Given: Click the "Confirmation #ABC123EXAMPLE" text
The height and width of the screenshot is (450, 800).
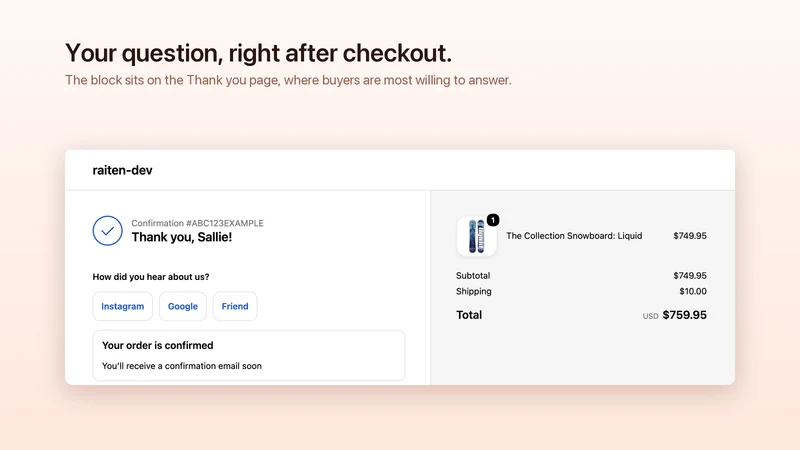Looking at the screenshot, I should coord(197,223).
